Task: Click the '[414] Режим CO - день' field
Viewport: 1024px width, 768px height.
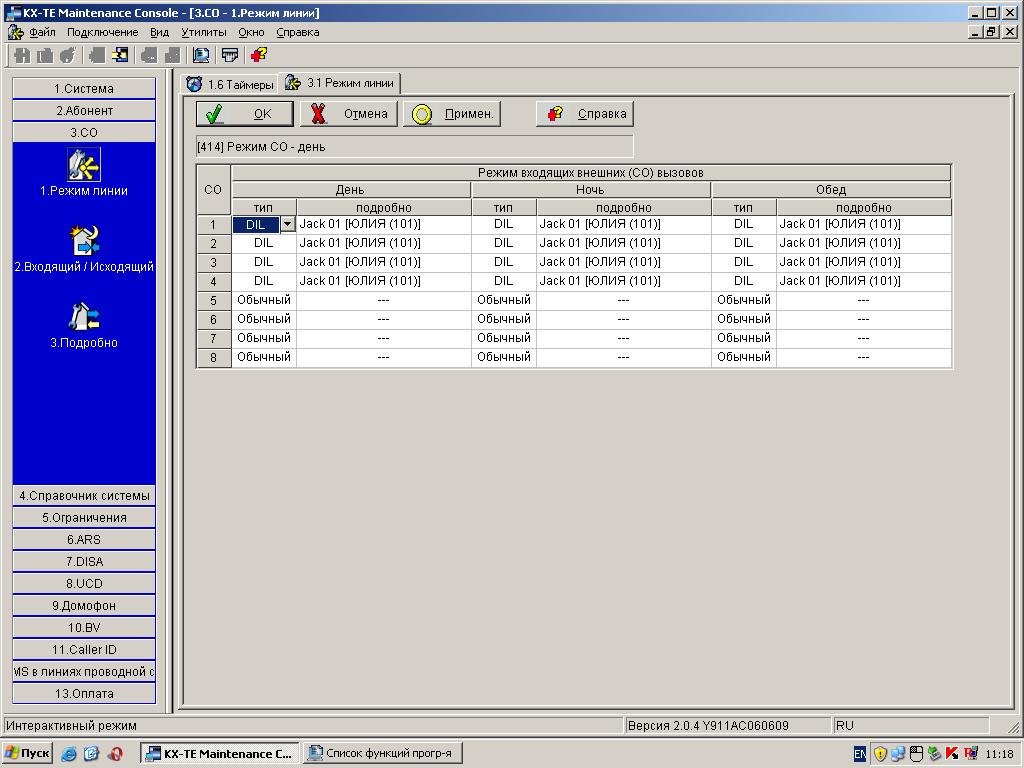Action: [x=414, y=147]
